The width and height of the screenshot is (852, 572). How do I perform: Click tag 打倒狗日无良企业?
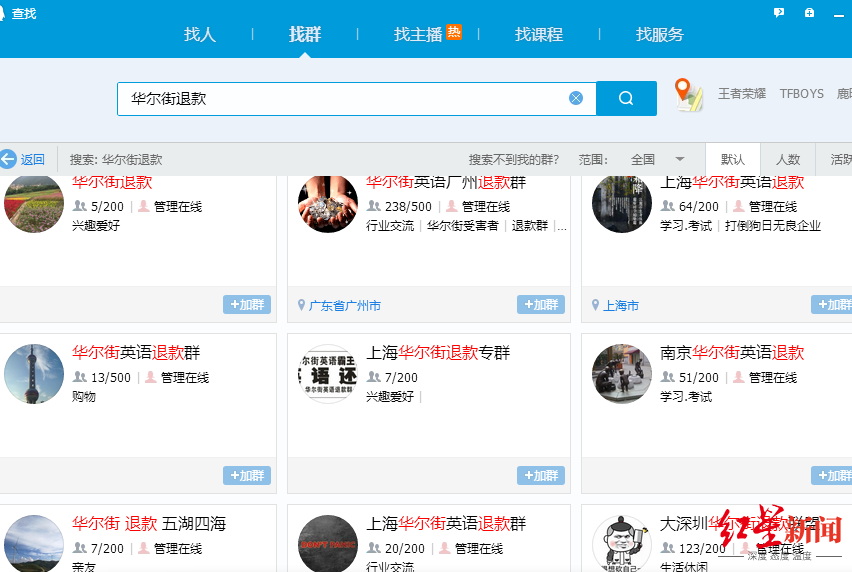point(773,225)
